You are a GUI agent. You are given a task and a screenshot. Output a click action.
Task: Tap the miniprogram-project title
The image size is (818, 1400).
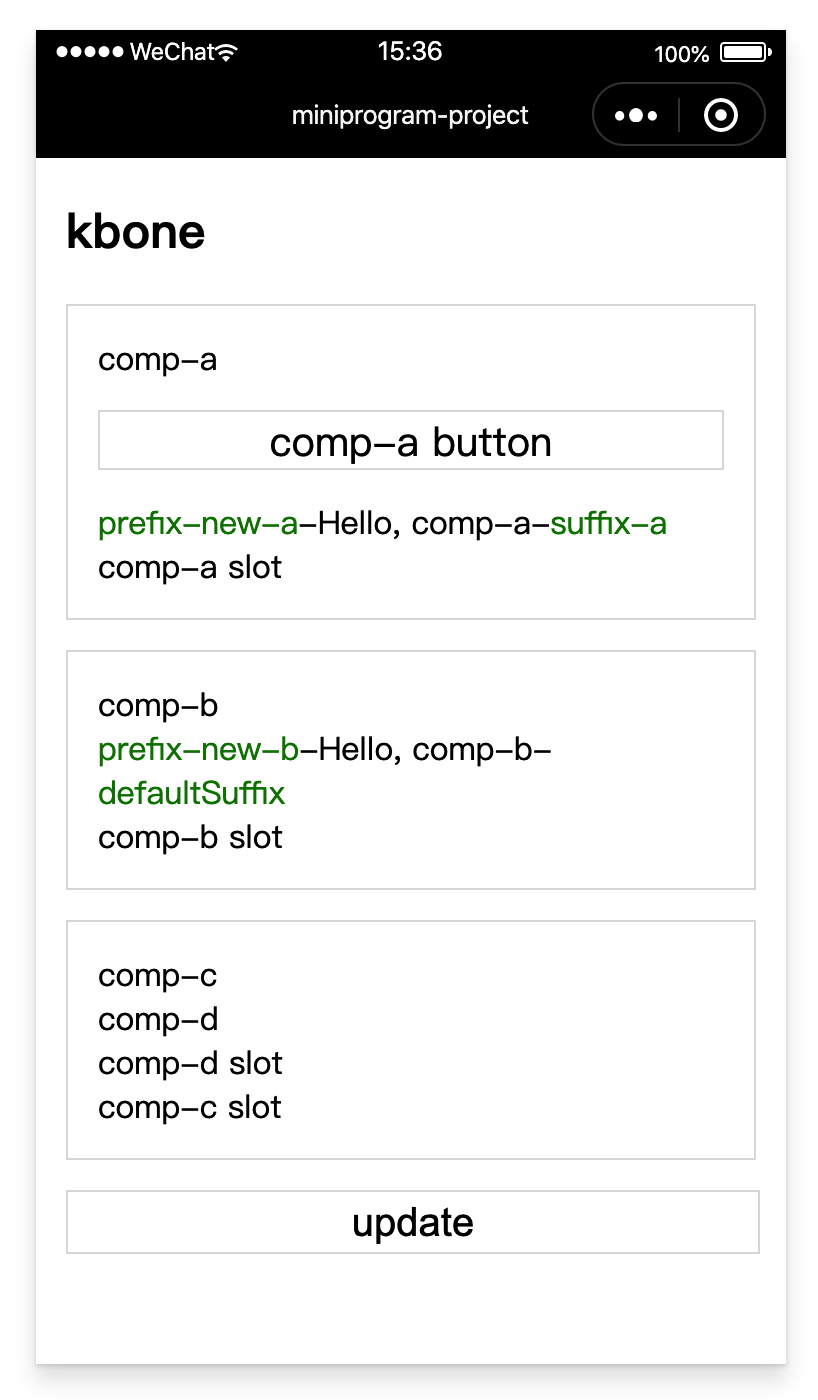(x=410, y=116)
